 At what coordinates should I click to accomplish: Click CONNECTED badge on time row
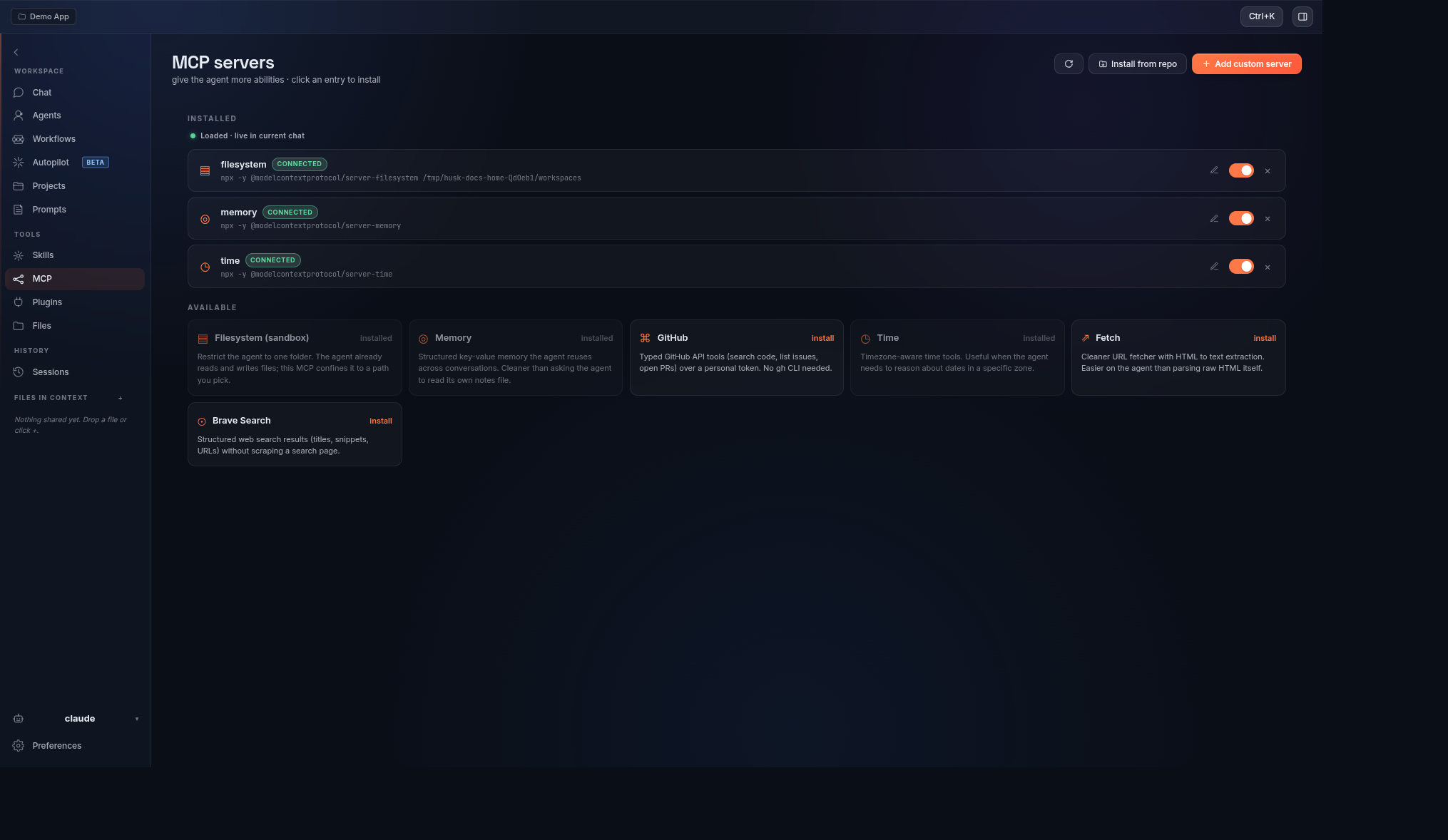[x=272, y=260]
